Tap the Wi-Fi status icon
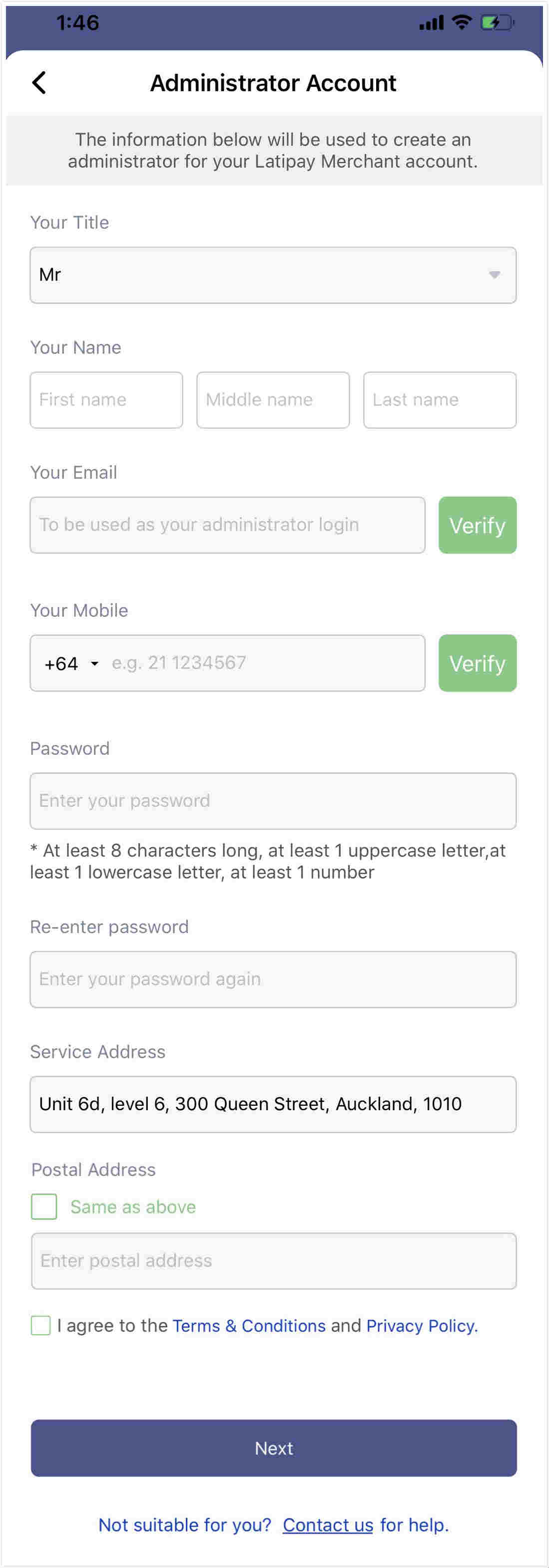The width and height of the screenshot is (549, 1568). [x=462, y=23]
